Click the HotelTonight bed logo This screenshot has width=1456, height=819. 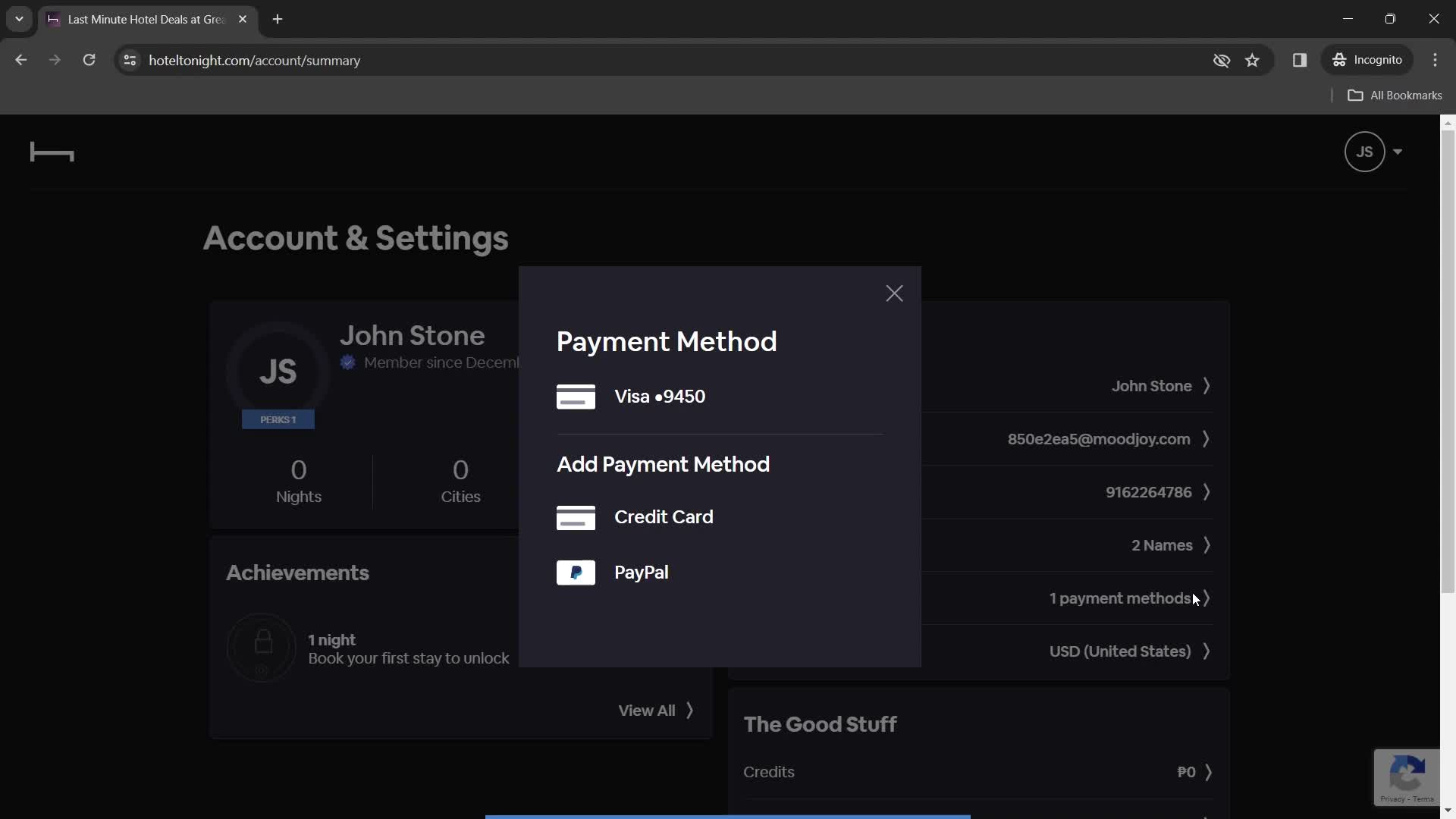tap(52, 152)
